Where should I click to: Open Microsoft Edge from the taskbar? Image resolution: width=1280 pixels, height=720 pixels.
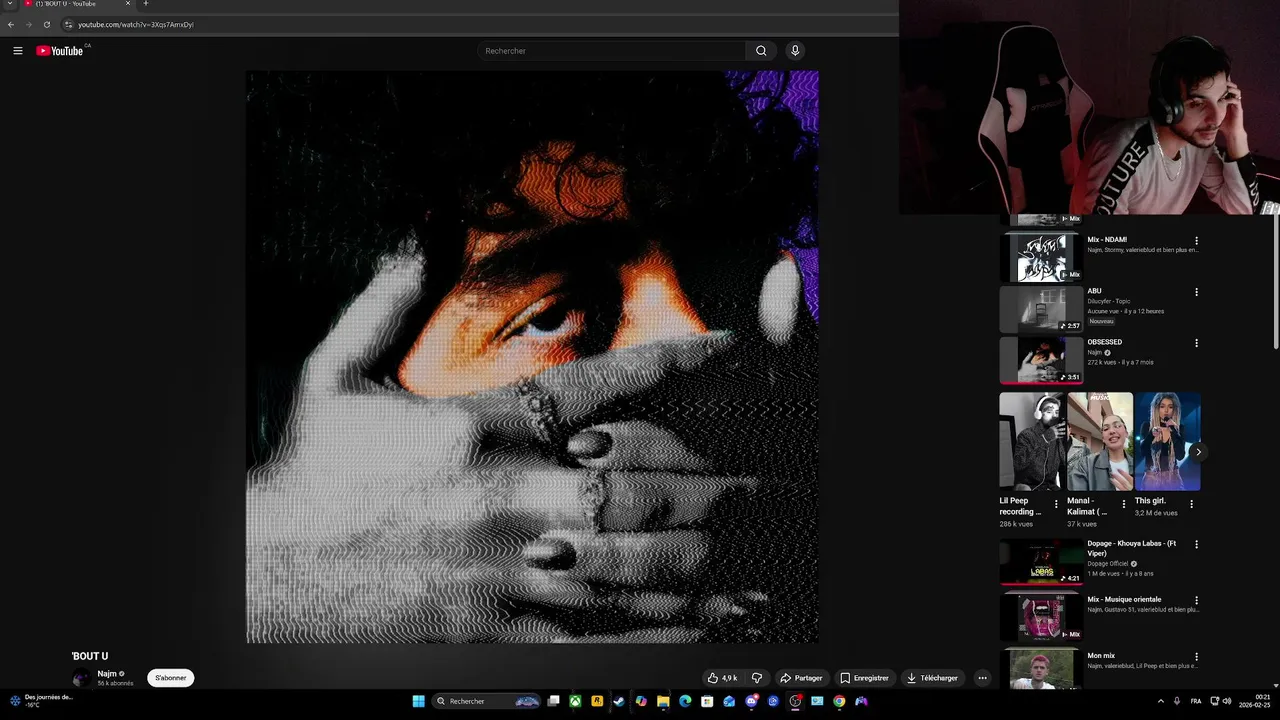(685, 701)
